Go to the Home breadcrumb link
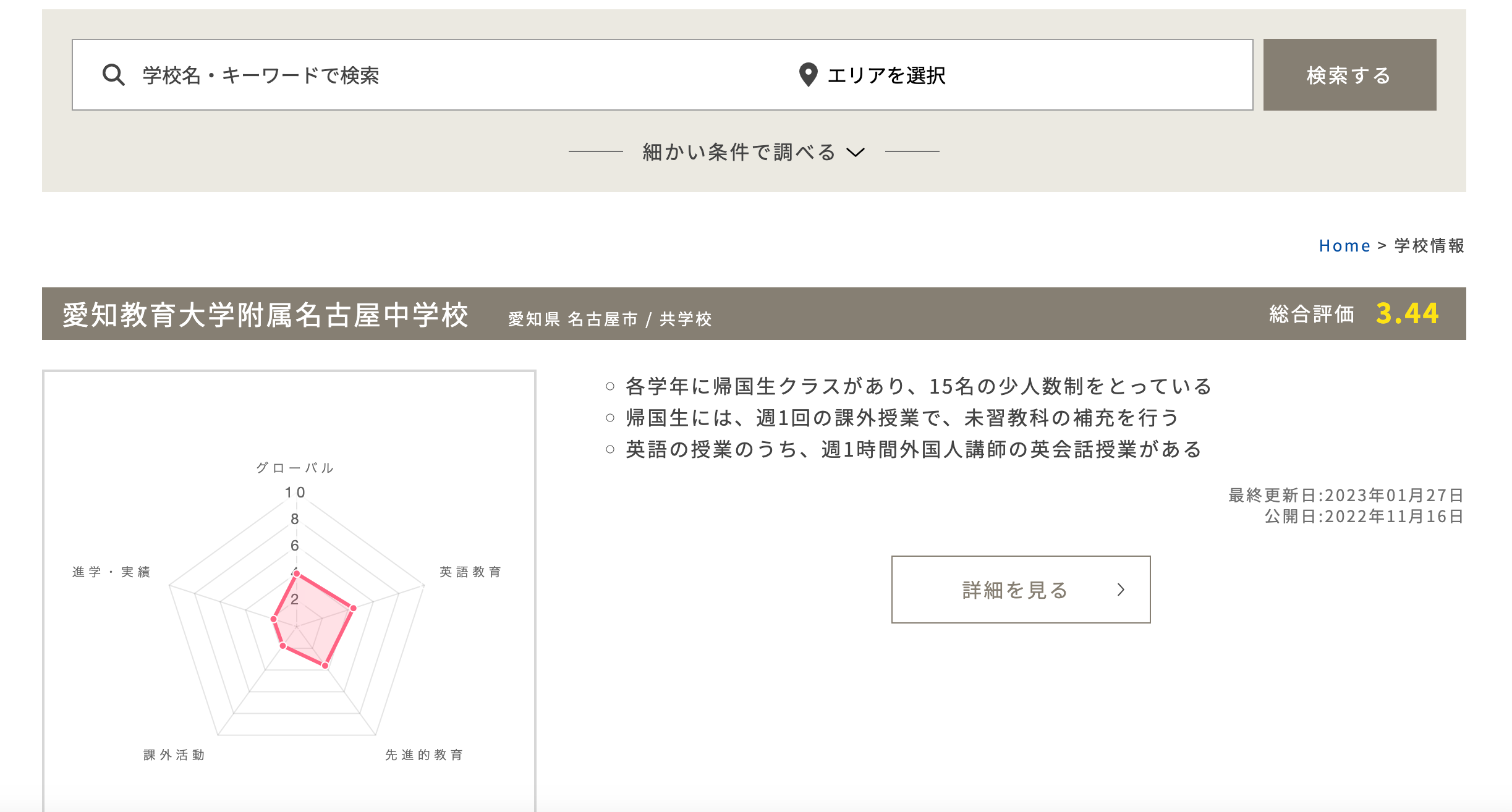Screen dimensions: 1512x812 click(1344, 246)
